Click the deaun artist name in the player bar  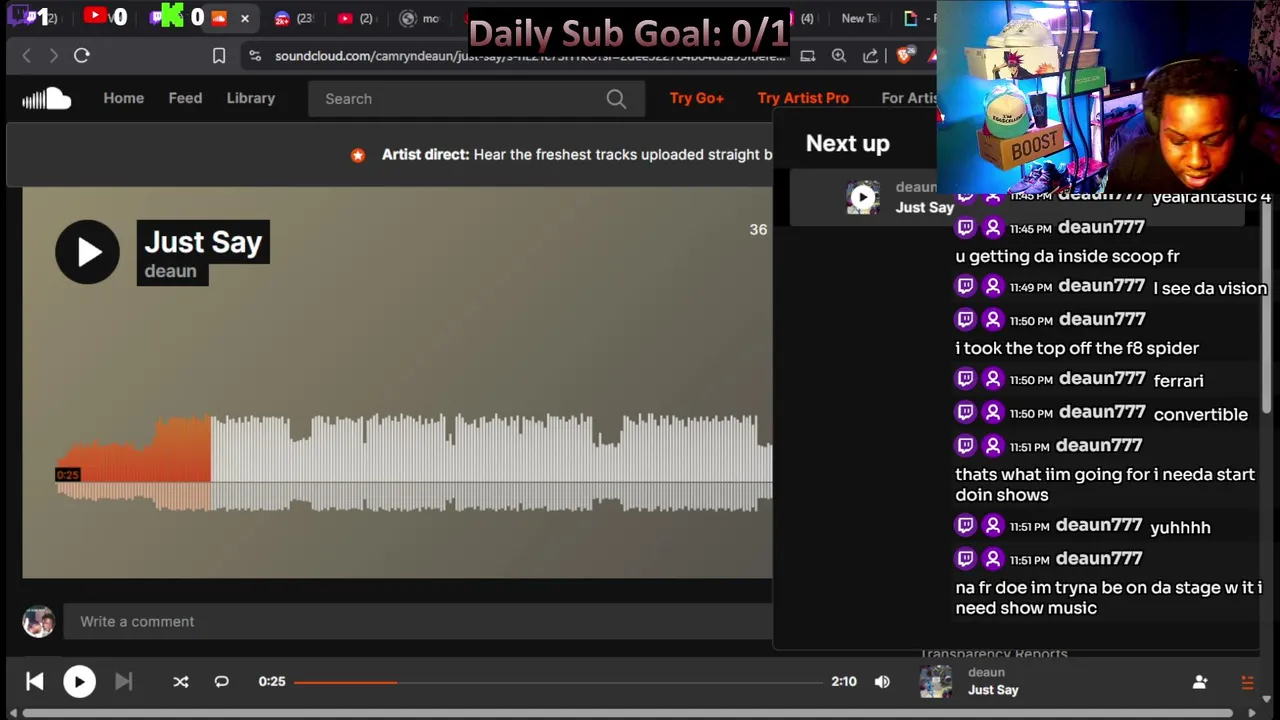coord(986,672)
